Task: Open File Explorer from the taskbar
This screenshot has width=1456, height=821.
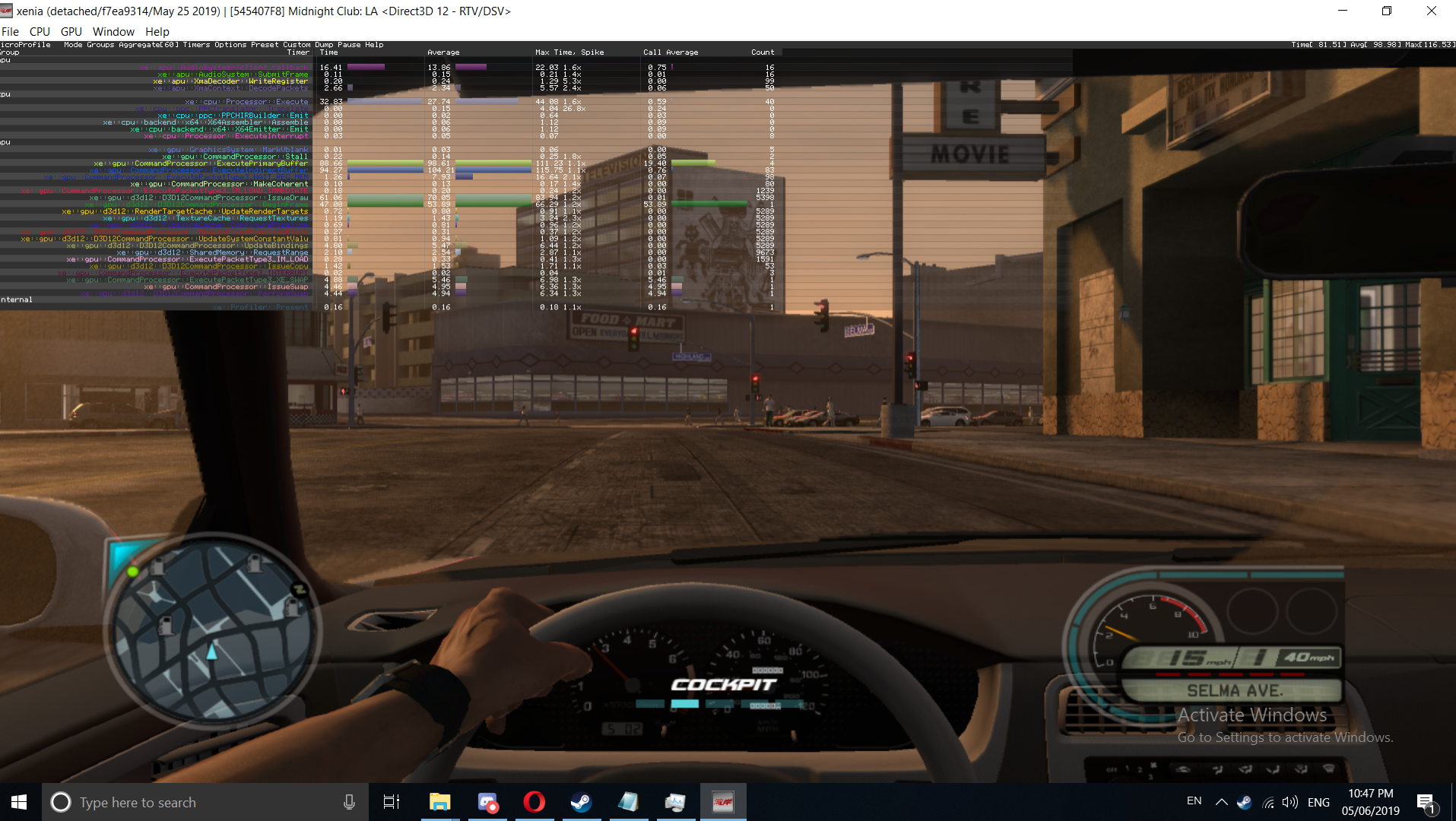Action: coord(439,802)
